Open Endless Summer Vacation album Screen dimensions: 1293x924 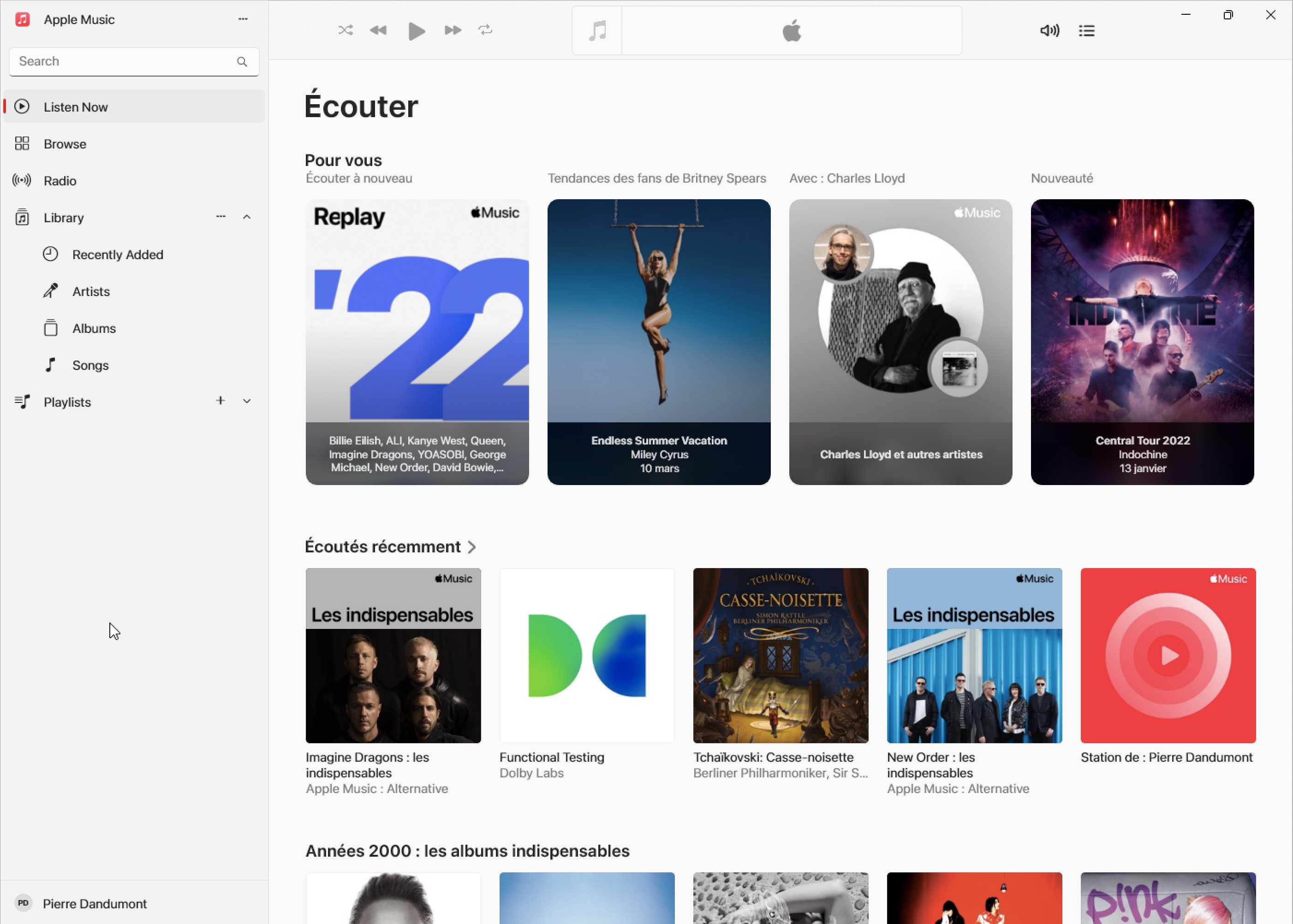point(659,342)
